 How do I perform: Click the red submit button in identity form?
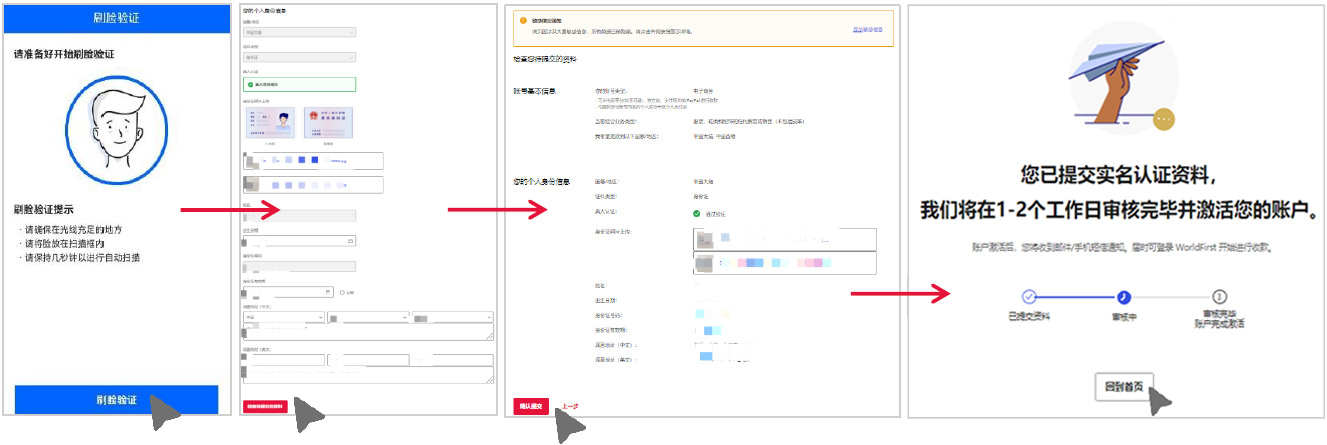[265, 406]
